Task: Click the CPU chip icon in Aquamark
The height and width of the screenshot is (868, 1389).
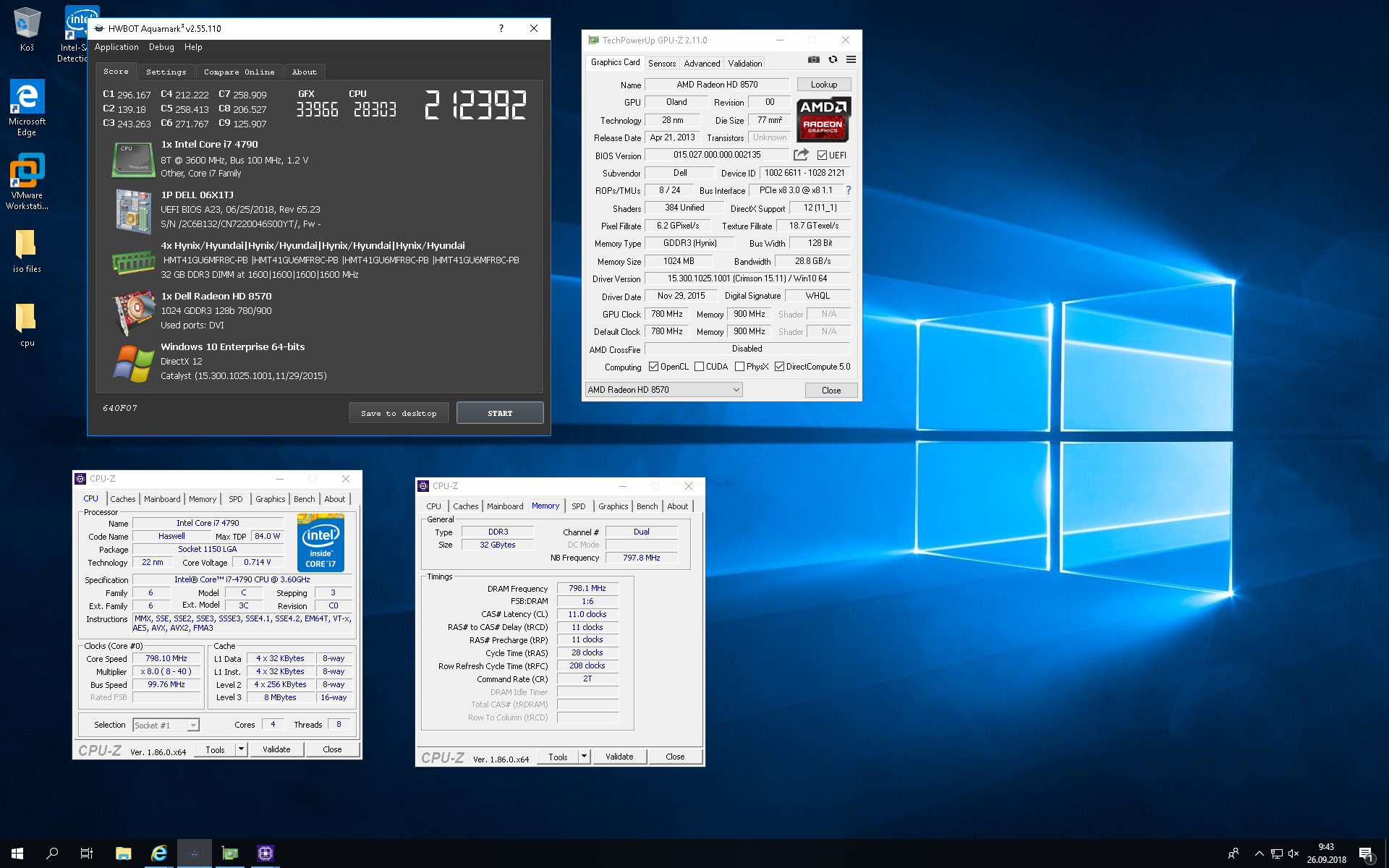Action: 133,159
